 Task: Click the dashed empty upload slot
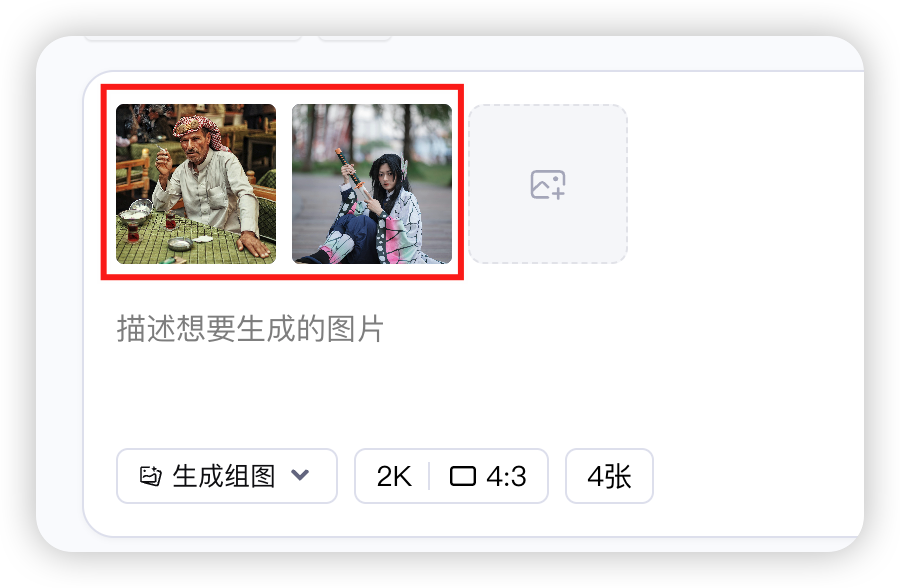pos(548,184)
